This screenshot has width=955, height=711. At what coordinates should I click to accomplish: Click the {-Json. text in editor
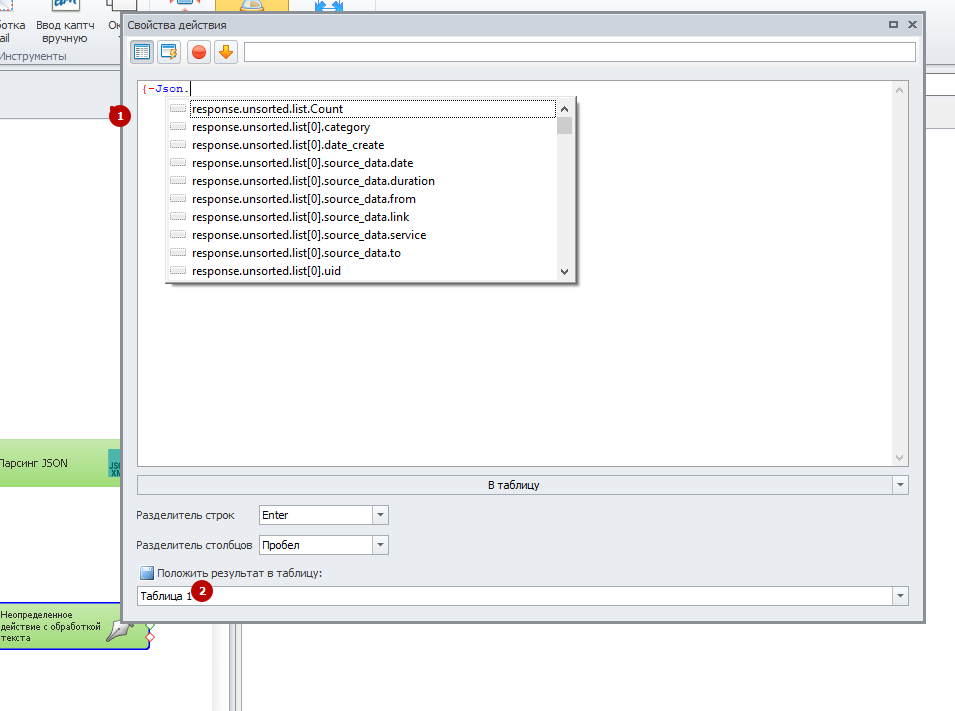tap(166, 89)
